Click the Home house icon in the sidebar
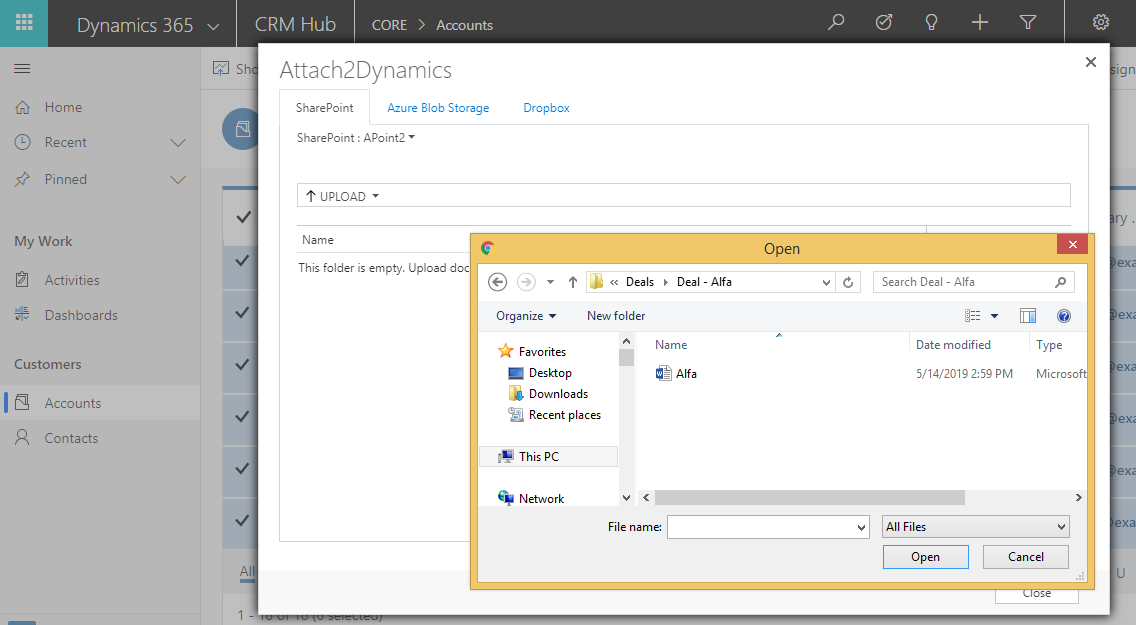 point(22,107)
